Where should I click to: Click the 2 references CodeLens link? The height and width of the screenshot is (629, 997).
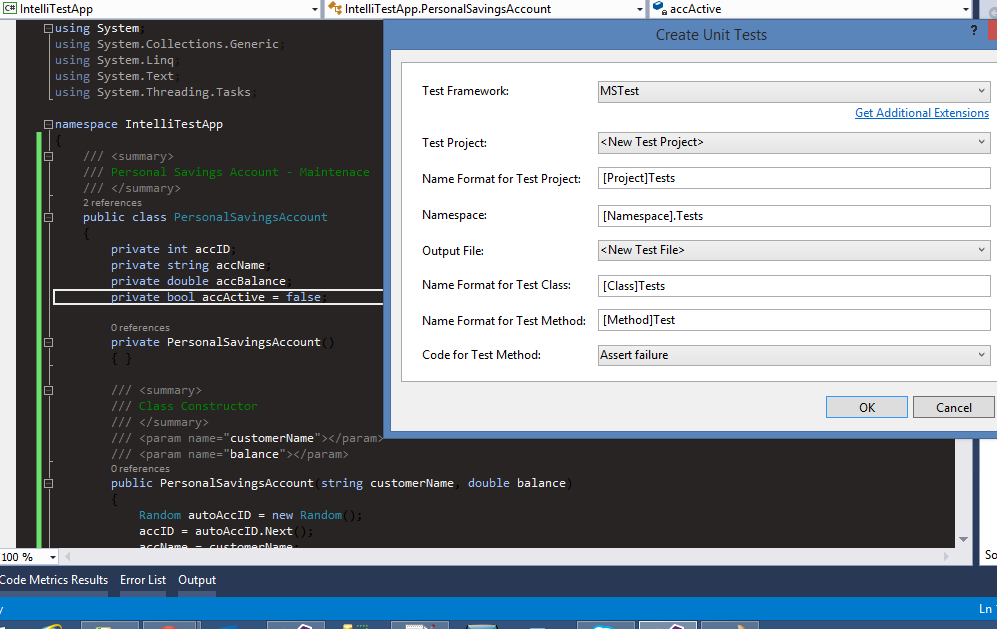(x=112, y=203)
